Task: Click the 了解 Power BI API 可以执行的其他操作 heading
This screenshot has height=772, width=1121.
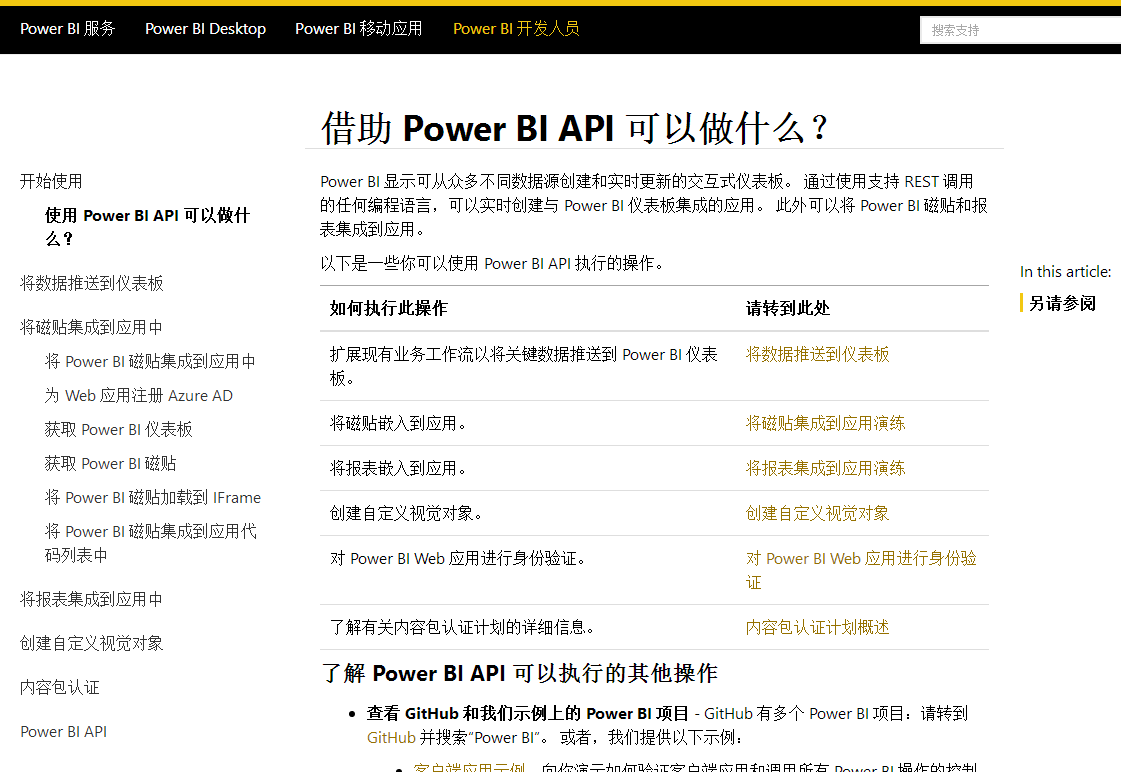Action: 519,673
